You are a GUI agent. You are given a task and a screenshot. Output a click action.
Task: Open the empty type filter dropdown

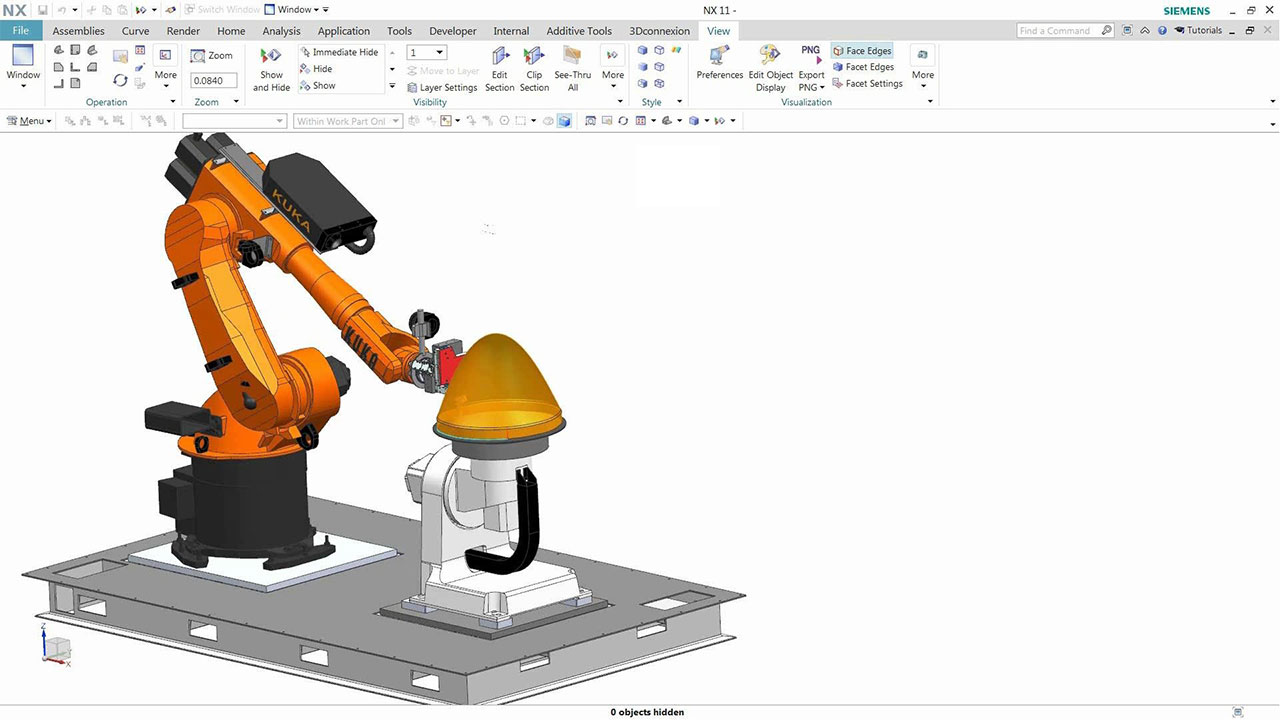pyautogui.click(x=234, y=121)
